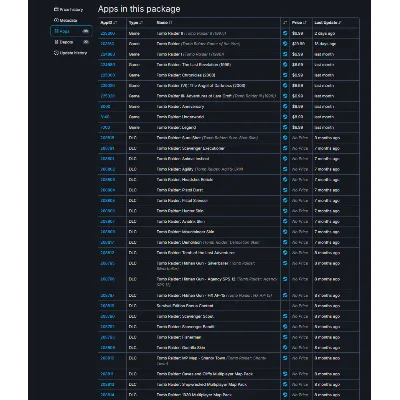
Task: Select the Apps sidebar tab
Action: click(x=71, y=31)
